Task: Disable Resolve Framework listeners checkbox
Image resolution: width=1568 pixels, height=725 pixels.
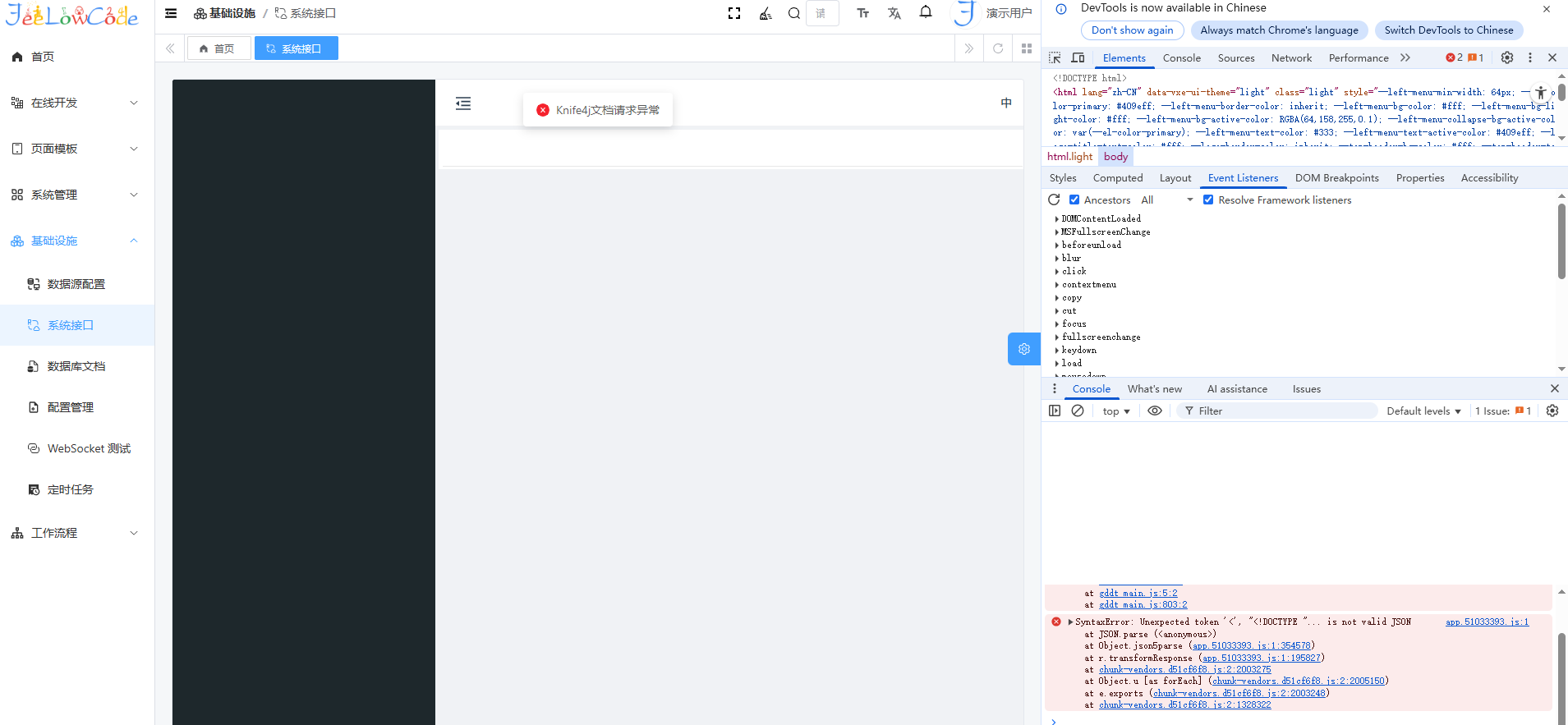Action: (x=1208, y=200)
